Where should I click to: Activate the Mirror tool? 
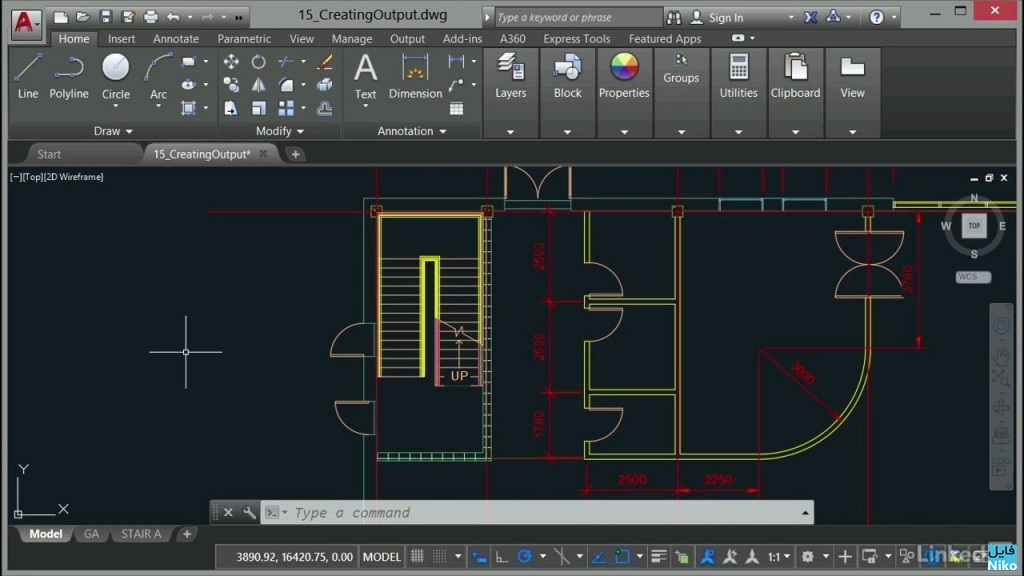pyautogui.click(x=259, y=85)
